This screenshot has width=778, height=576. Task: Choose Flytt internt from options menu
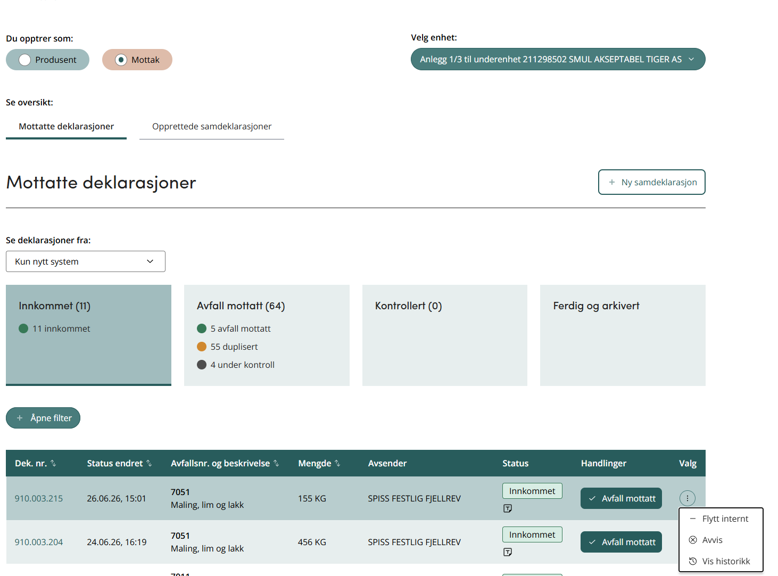[720, 519]
